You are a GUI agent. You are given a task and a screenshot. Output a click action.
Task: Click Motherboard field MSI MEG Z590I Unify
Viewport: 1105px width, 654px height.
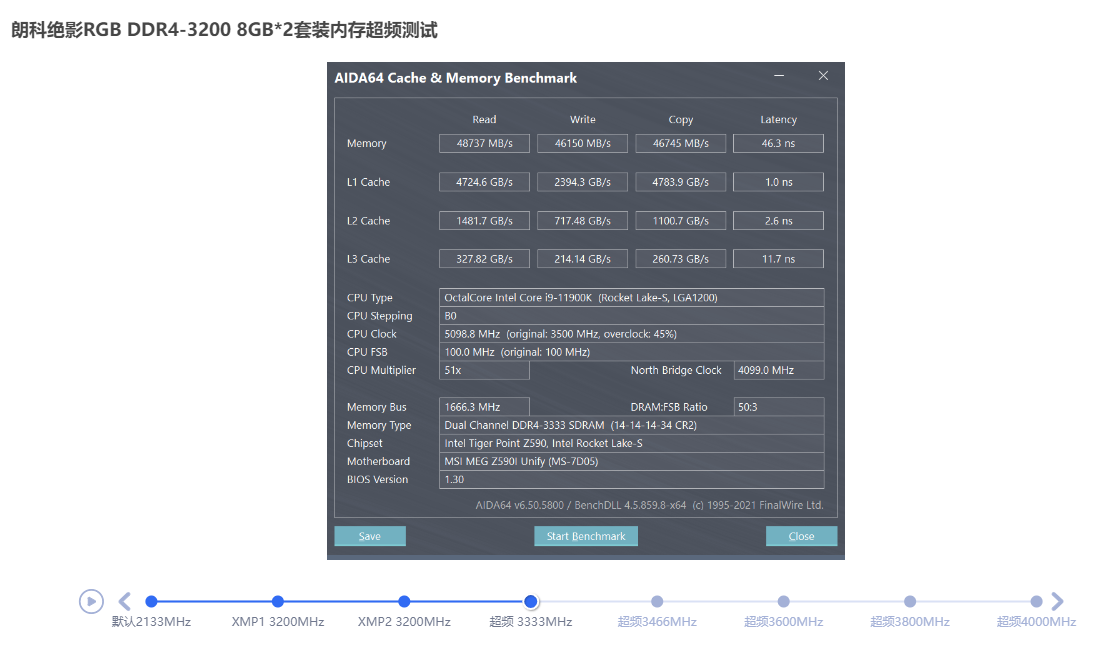click(x=631, y=462)
